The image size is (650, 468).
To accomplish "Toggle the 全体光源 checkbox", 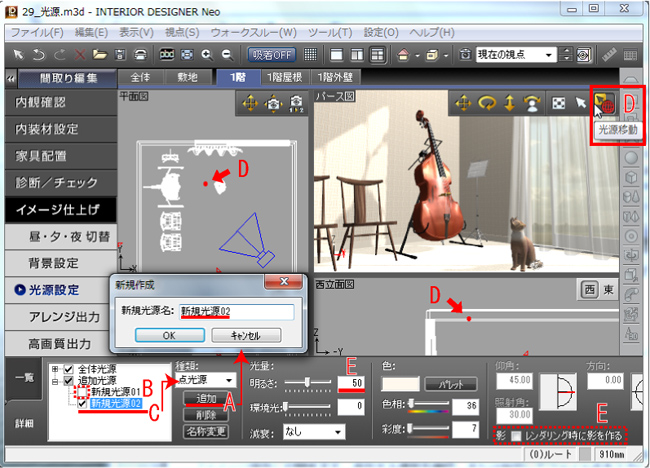I will pos(70,369).
